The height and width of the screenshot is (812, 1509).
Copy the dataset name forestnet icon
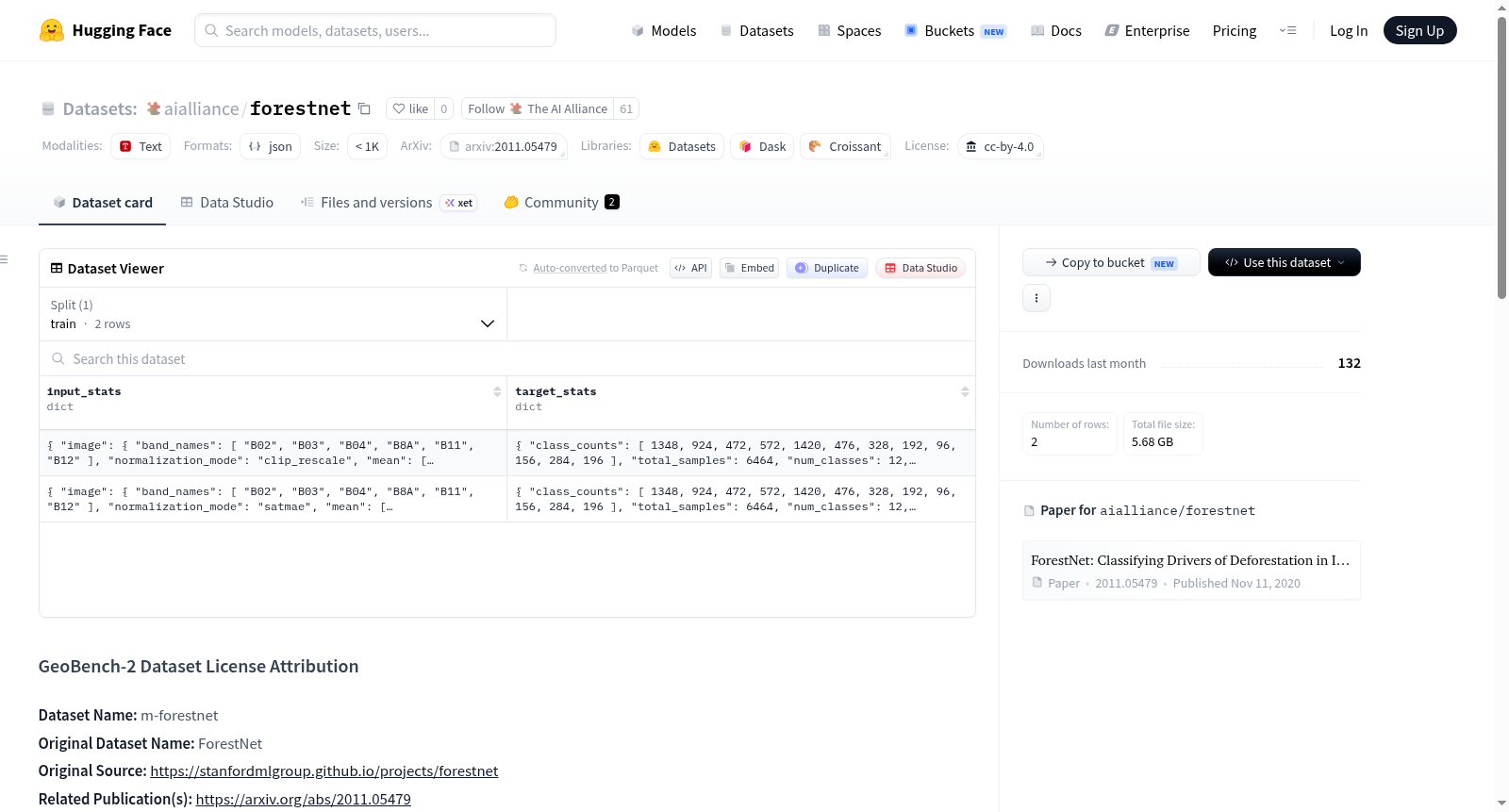364,108
